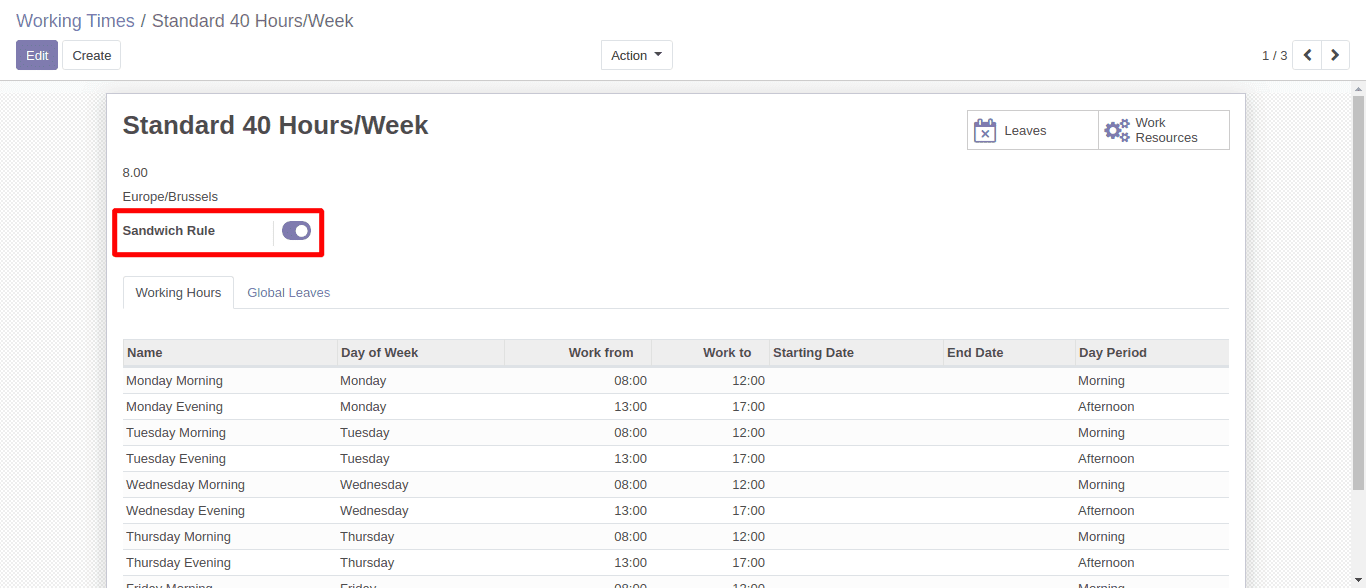Select the Monday Morning row name
The image size is (1366, 588).
(x=174, y=381)
